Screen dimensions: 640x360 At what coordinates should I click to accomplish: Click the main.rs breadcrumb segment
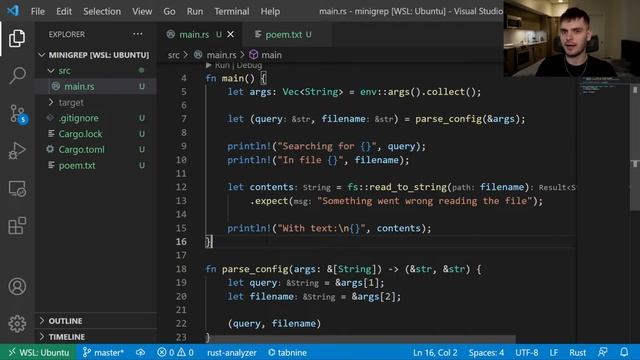click(215, 55)
